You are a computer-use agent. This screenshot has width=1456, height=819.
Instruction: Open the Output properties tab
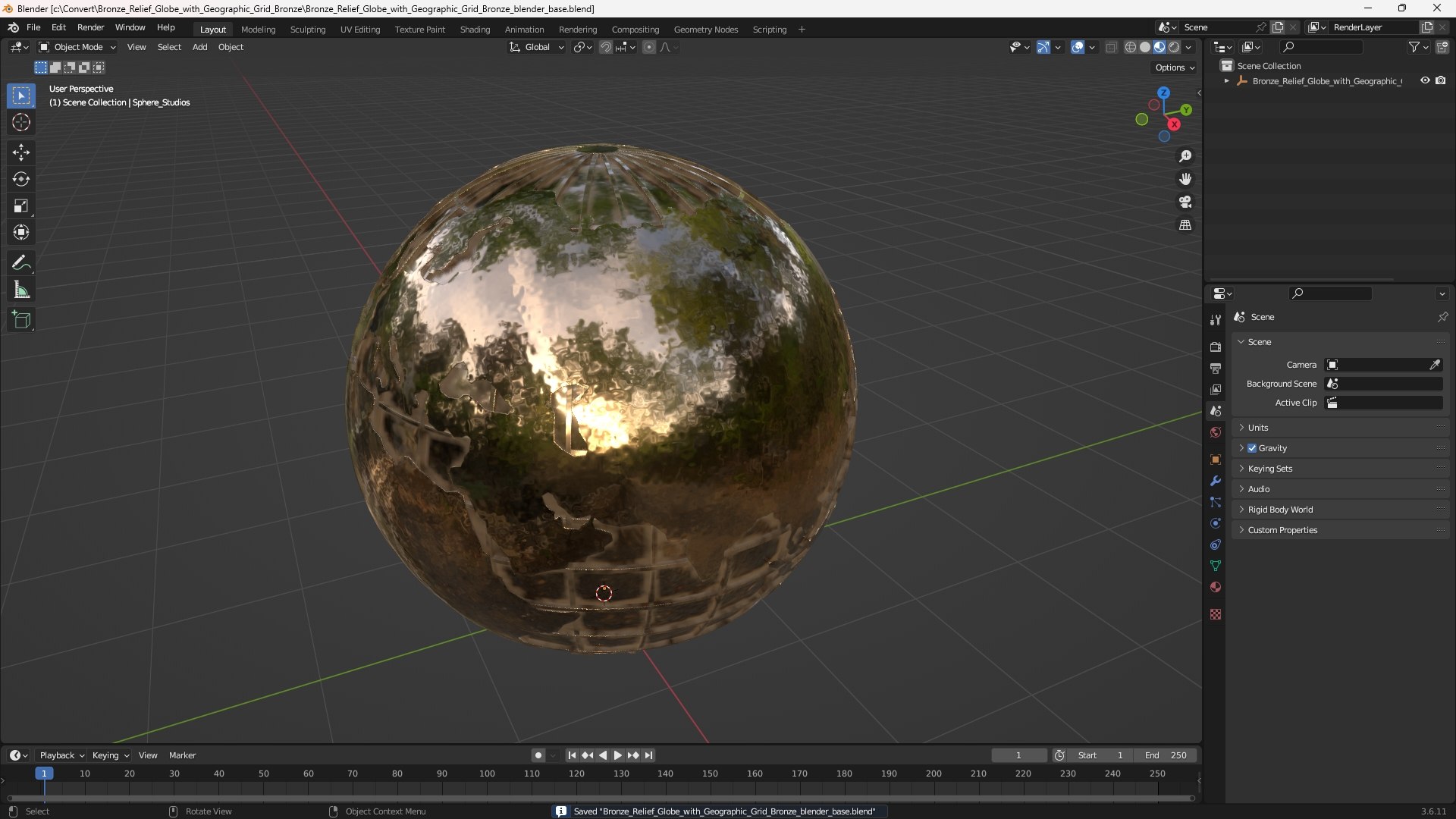[x=1216, y=368]
